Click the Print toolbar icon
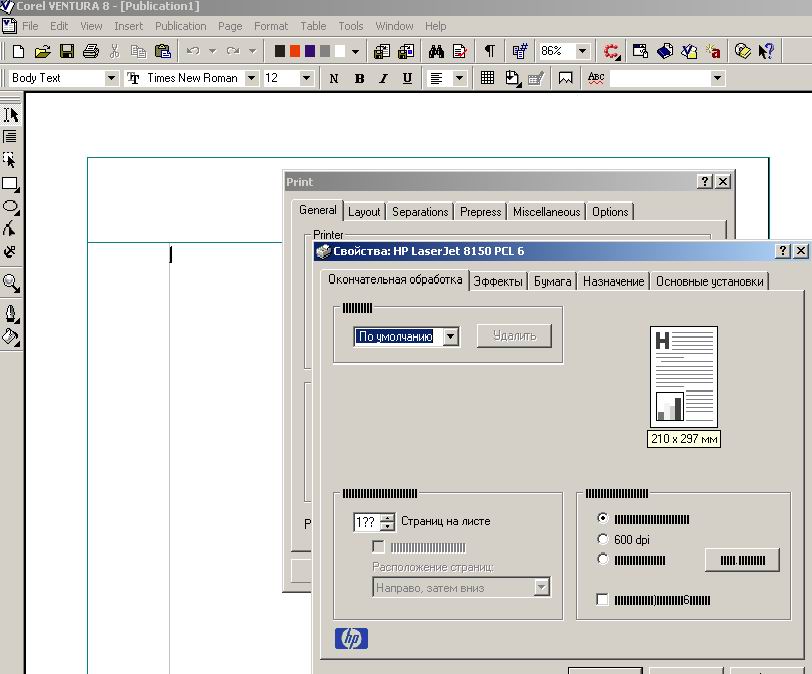Image resolution: width=812 pixels, height=674 pixels. tap(91, 51)
